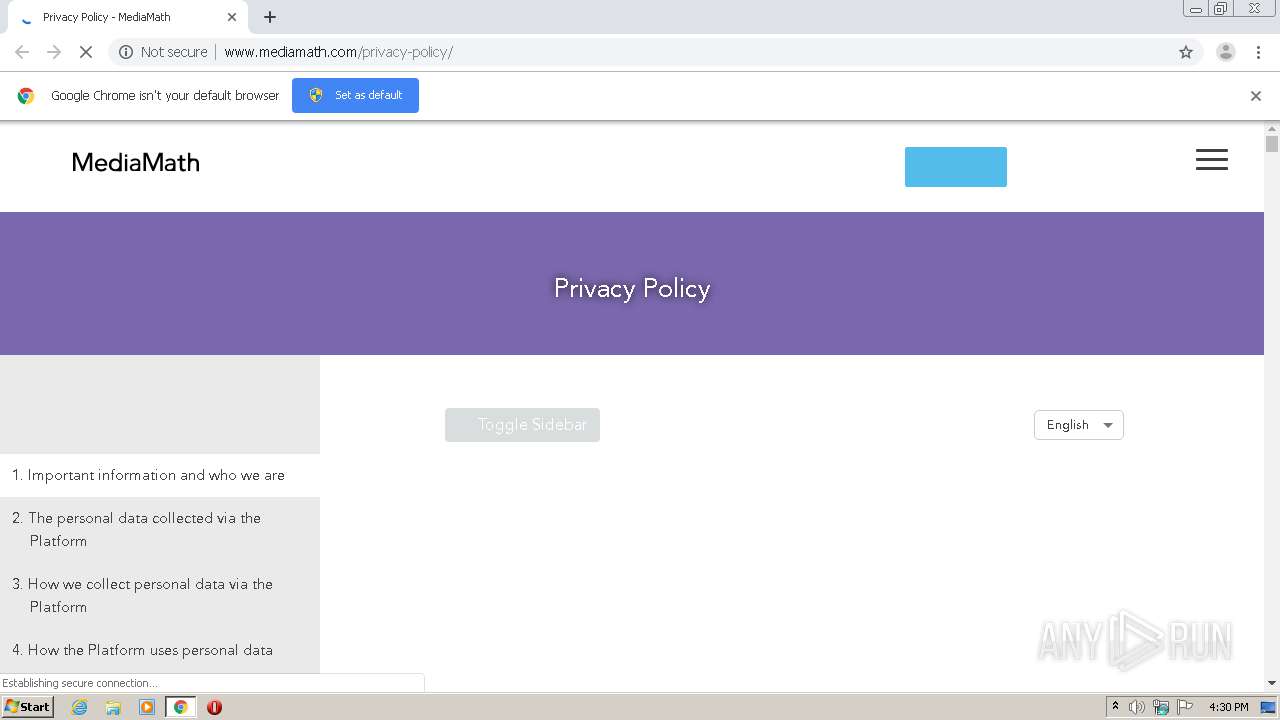Set Chrome as default browser
This screenshot has width=1280, height=720.
[x=355, y=95]
